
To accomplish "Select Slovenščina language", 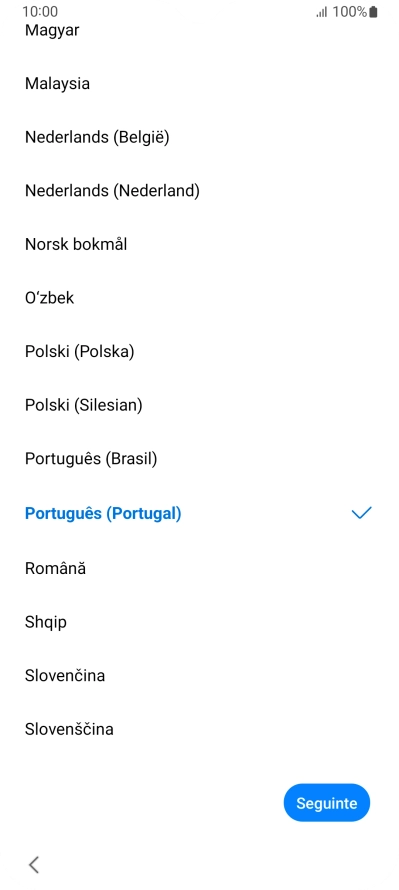I will 199,729.
